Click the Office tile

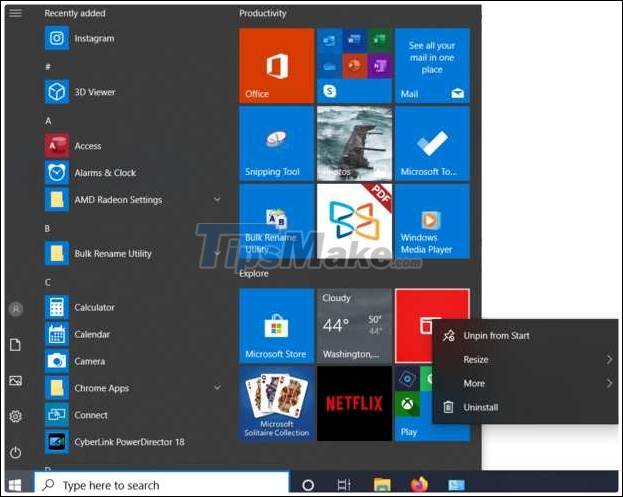click(x=277, y=66)
